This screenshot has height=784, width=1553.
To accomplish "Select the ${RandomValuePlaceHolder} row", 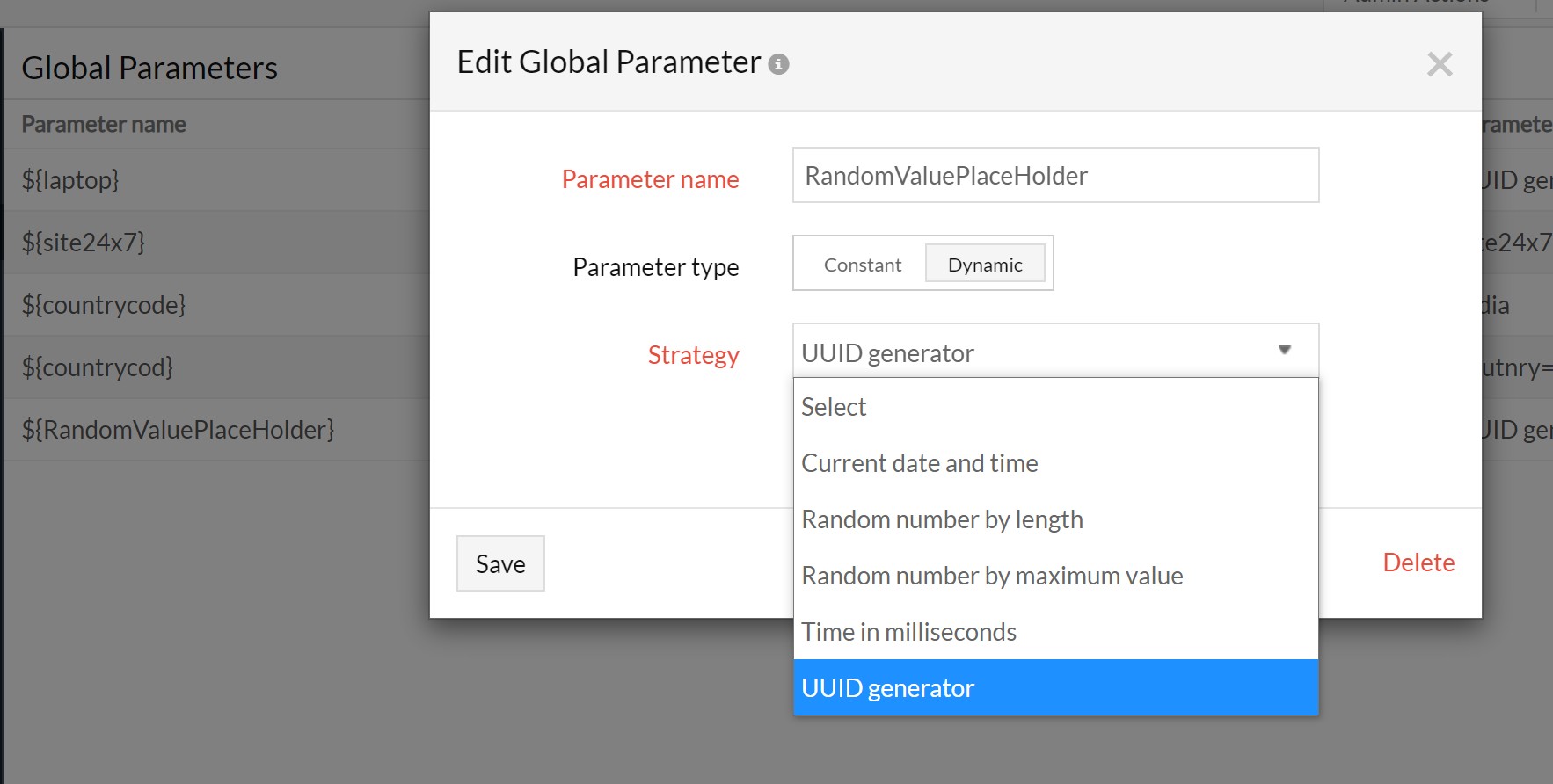I will tap(179, 430).
